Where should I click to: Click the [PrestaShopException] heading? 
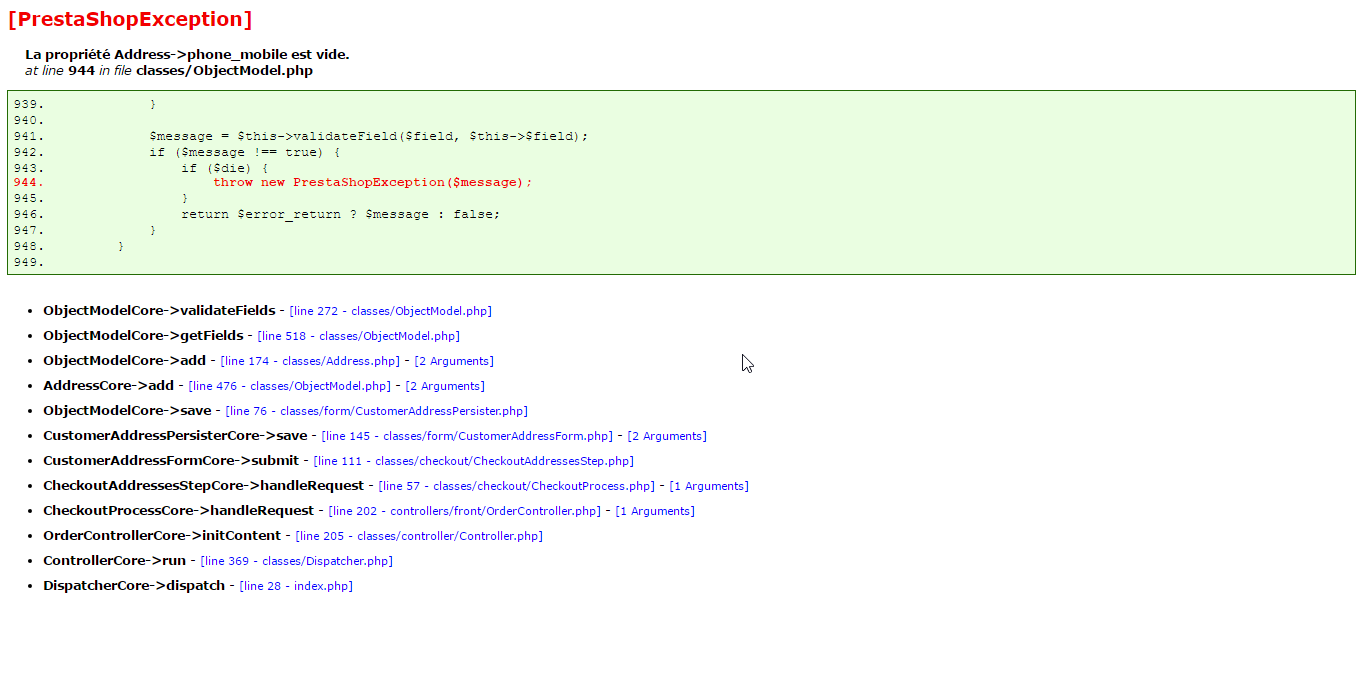pyautogui.click(x=130, y=19)
